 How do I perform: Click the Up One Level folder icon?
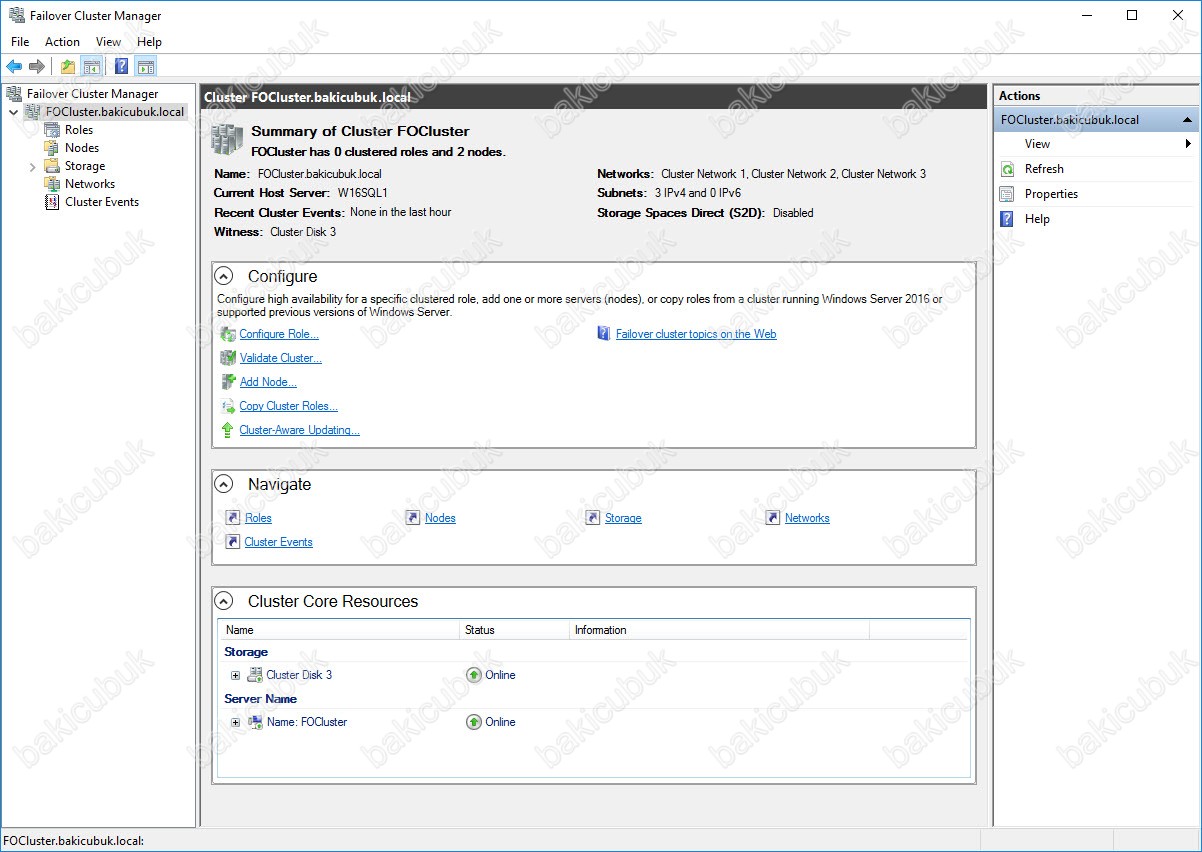pos(67,67)
